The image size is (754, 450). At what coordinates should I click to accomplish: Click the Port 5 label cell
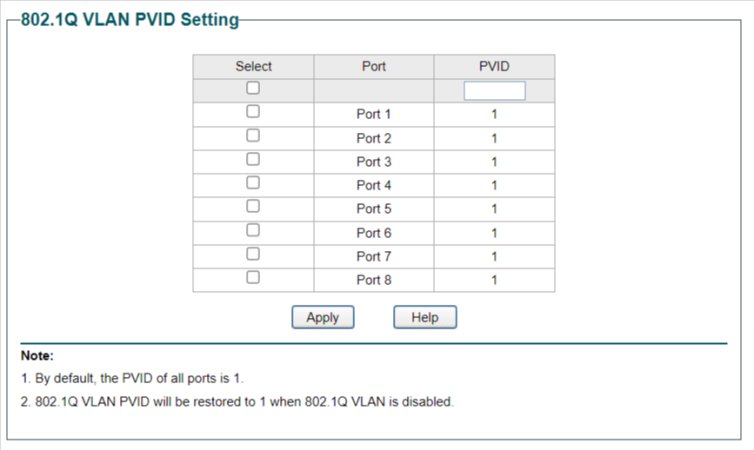click(x=374, y=209)
